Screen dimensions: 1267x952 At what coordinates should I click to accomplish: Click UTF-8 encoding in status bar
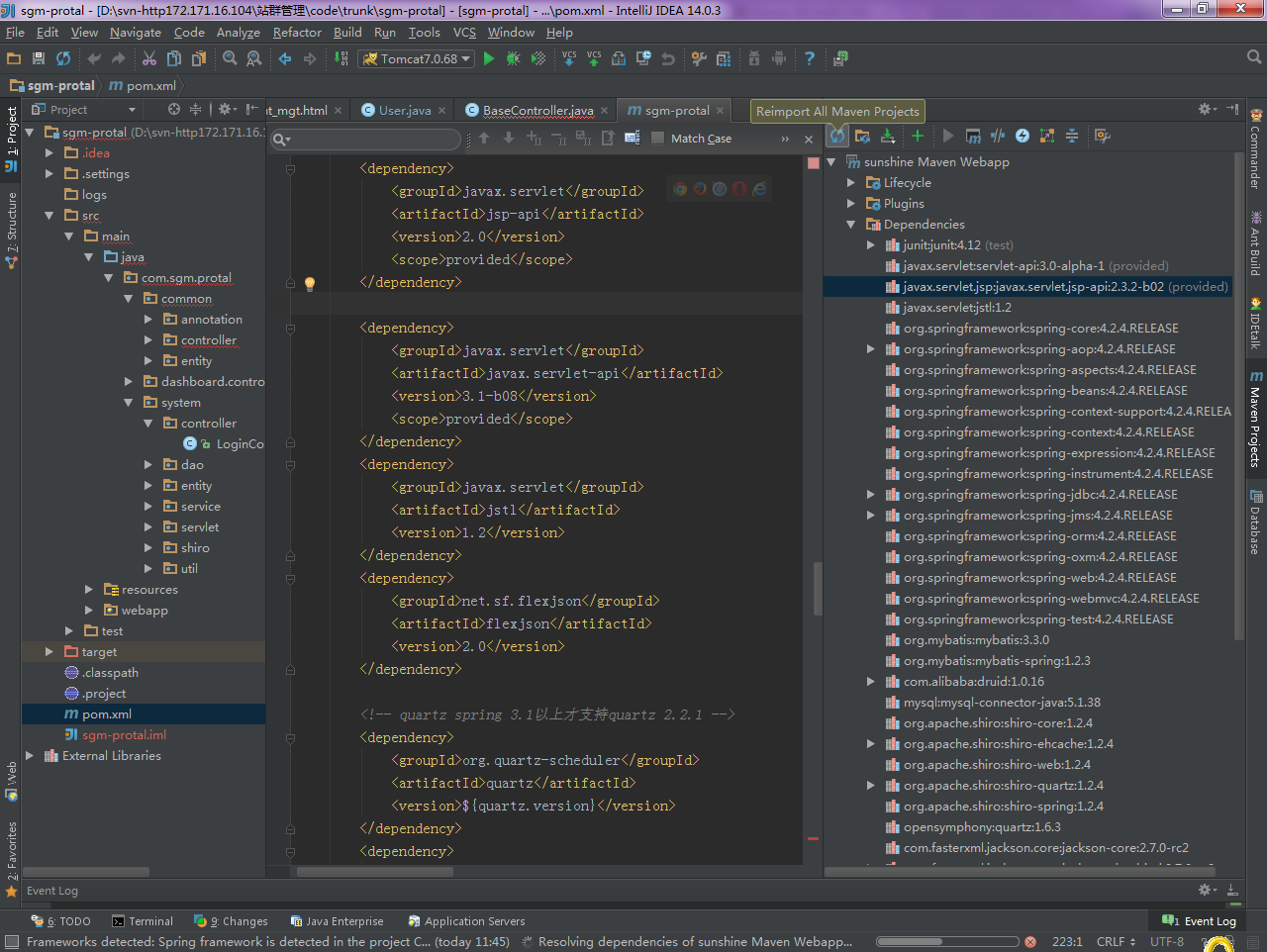tap(1167, 942)
